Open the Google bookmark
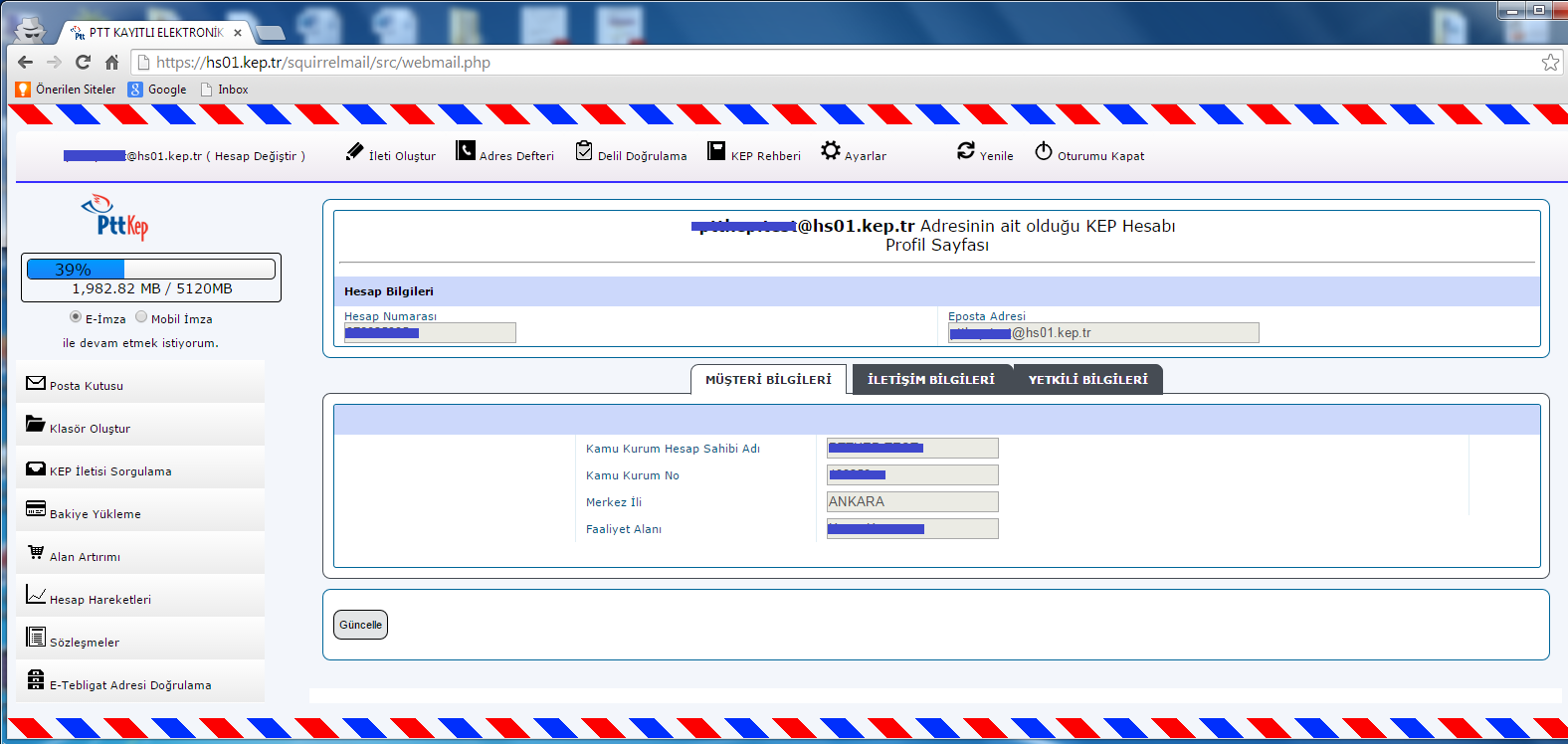This screenshot has height=744, width=1568. (x=157, y=90)
